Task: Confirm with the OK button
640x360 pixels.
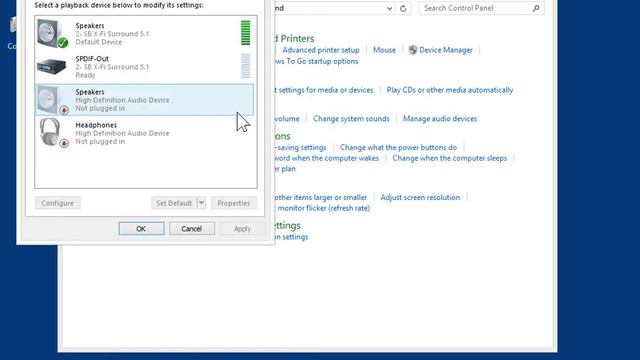Action: pos(141,229)
